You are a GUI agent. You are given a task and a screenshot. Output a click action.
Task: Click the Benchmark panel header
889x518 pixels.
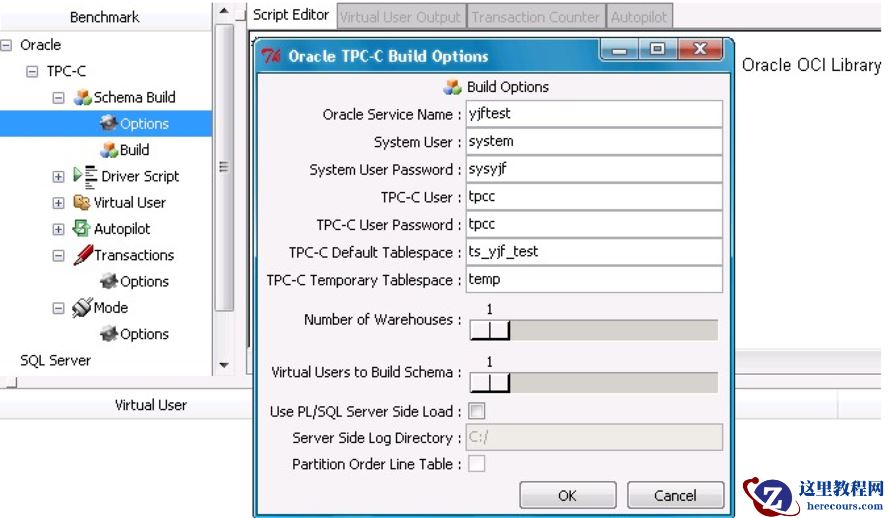(x=105, y=17)
